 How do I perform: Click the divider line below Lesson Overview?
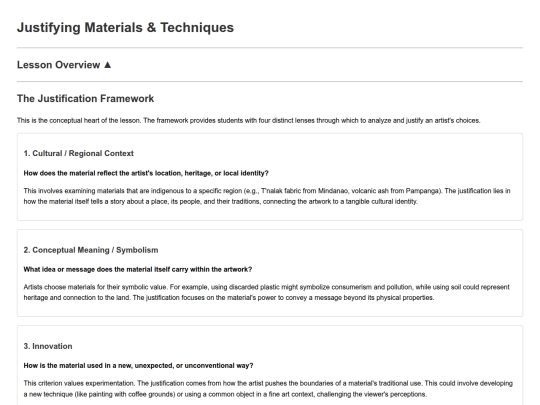coord(270,82)
